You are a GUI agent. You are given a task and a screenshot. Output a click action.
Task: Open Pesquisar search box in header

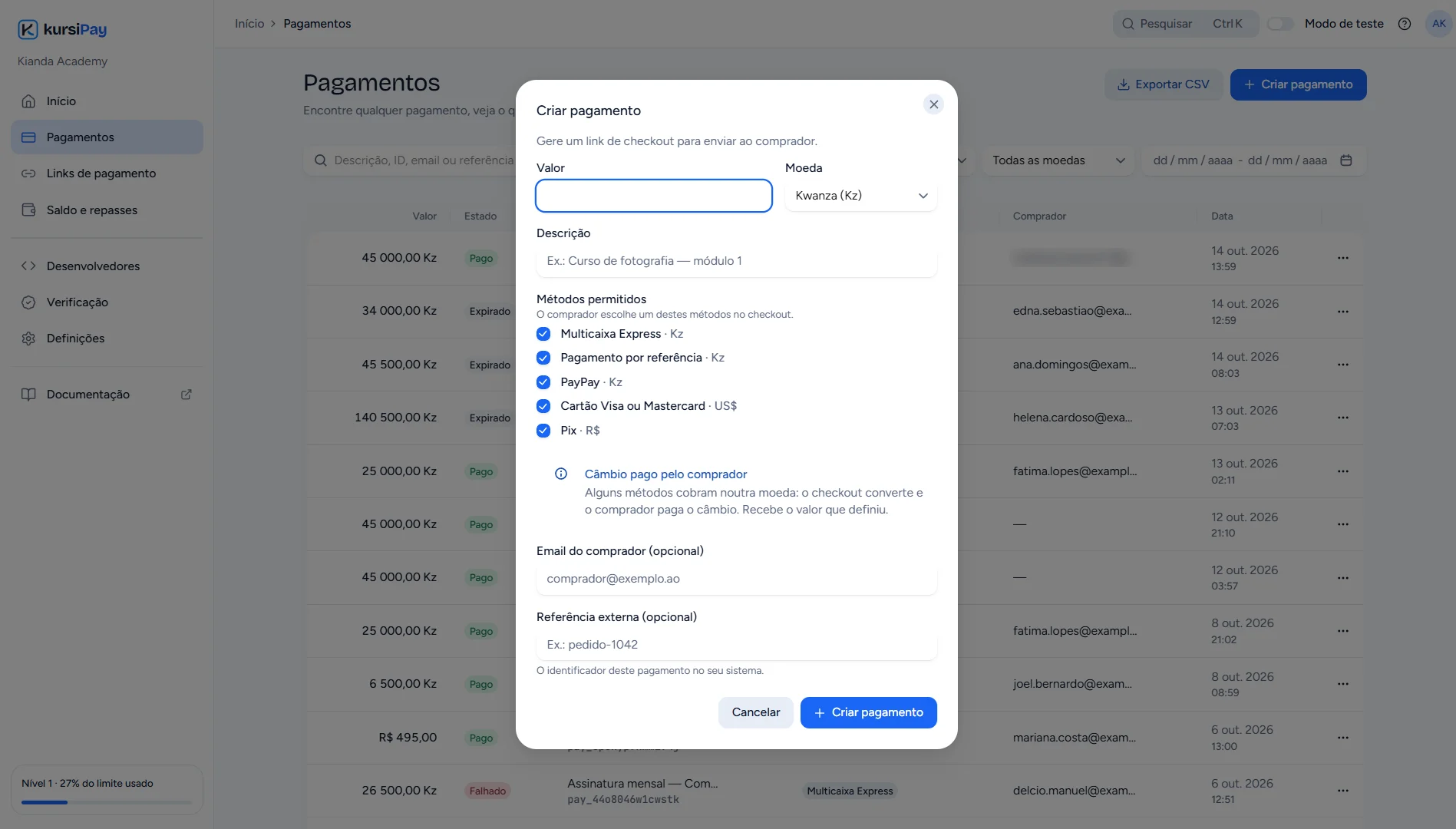pos(1185,24)
